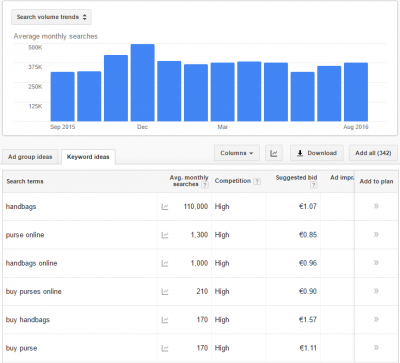Click the 'buy purses online' search term
The image size is (400, 363).
(x=34, y=292)
